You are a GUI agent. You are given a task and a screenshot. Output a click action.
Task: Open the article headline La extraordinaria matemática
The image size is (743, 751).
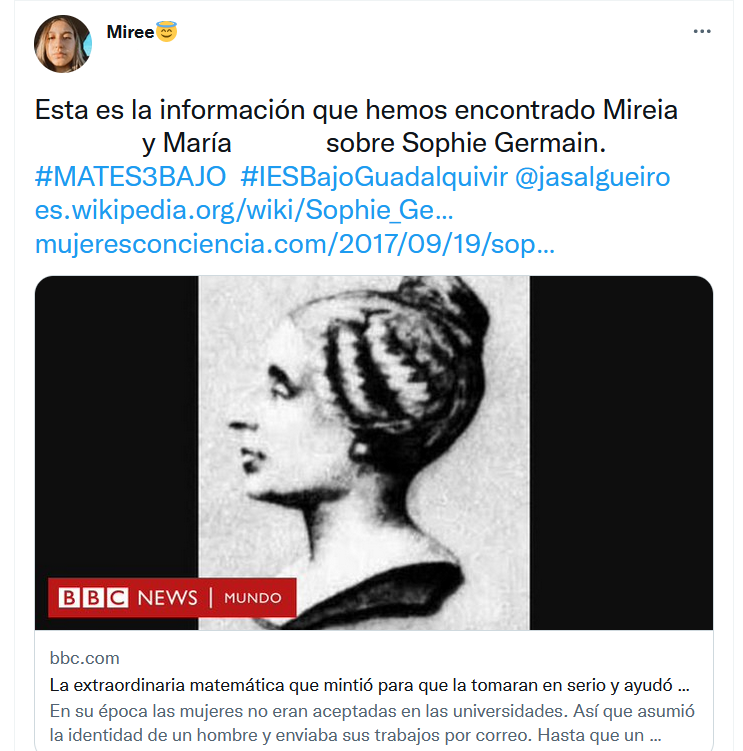point(369,685)
